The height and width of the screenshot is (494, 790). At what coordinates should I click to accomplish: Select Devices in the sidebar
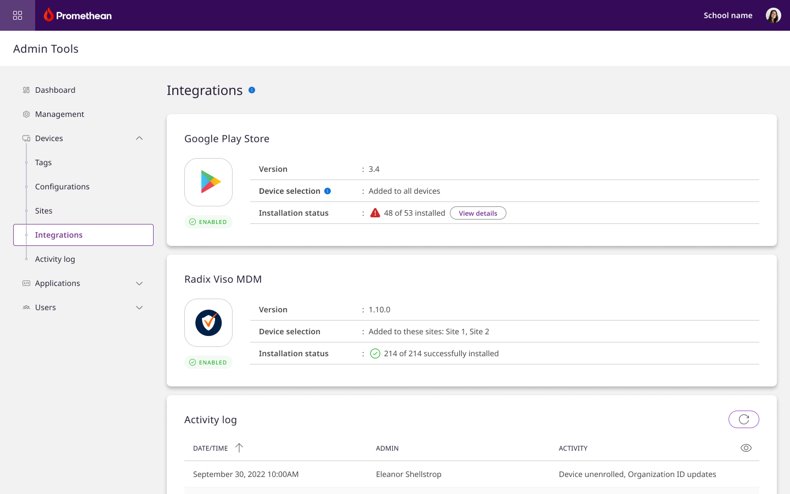tap(49, 139)
